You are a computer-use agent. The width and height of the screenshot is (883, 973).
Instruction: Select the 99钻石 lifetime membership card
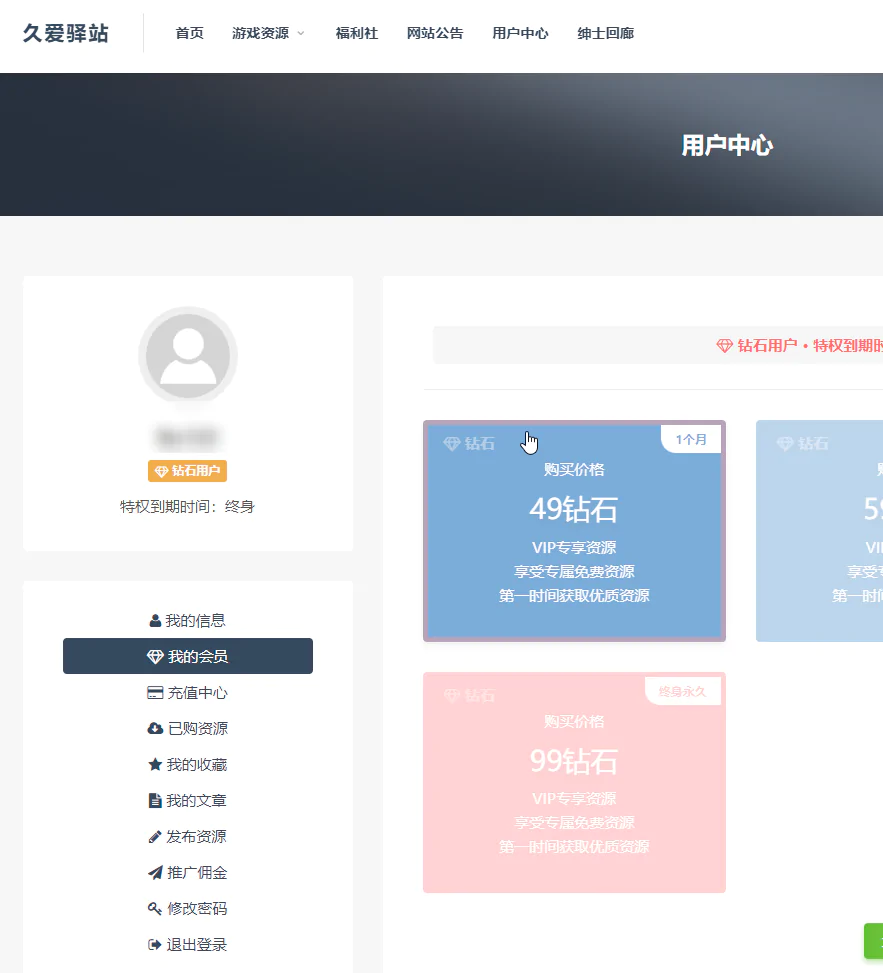tap(574, 782)
